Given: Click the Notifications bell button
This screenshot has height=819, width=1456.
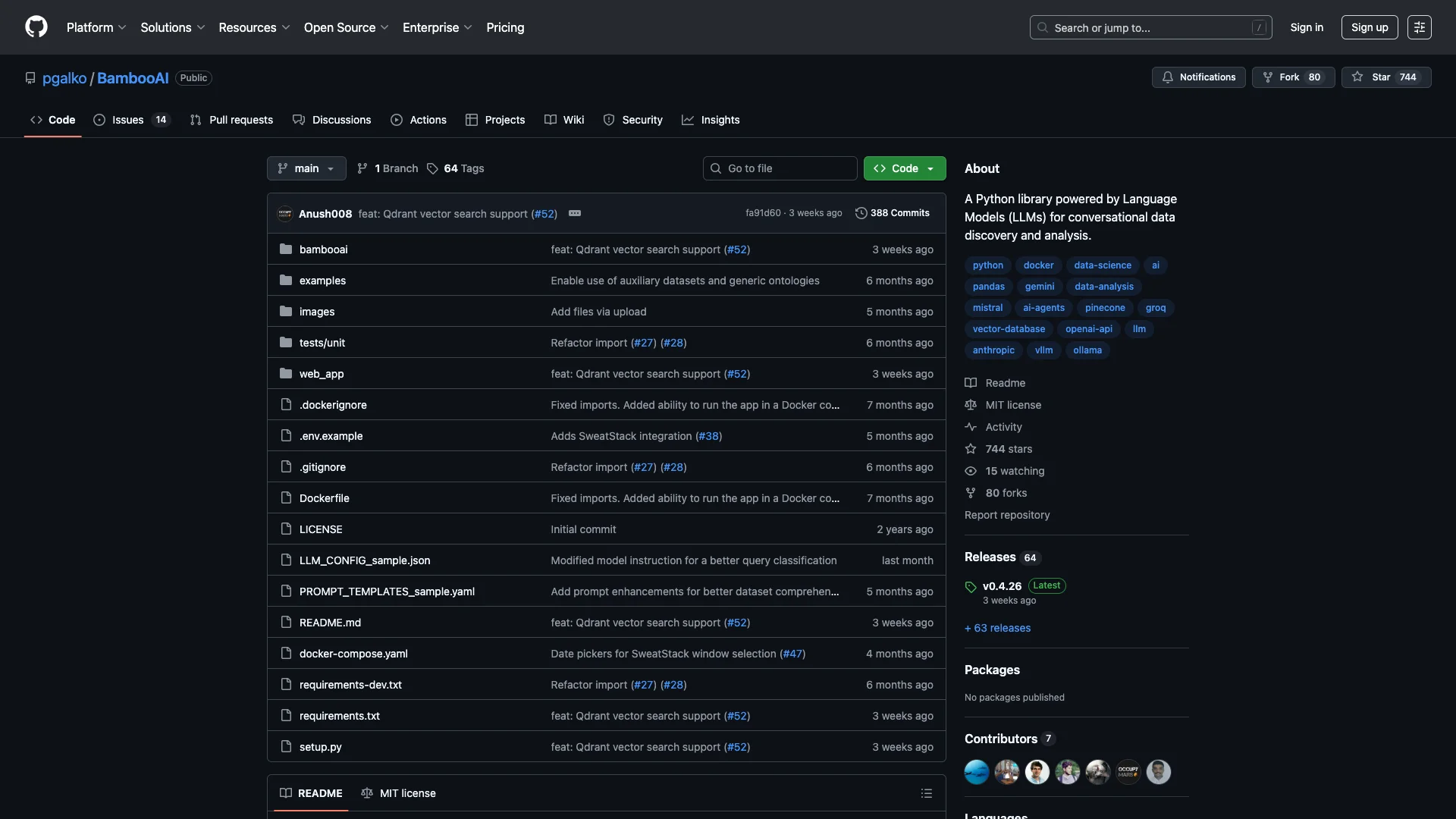Looking at the screenshot, I should 1198,77.
